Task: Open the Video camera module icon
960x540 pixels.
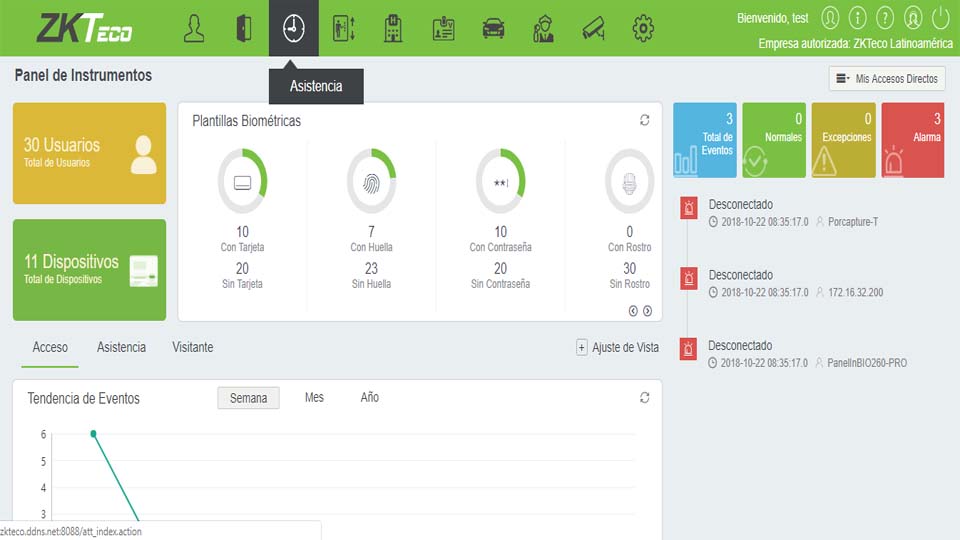Action: click(x=593, y=28)
